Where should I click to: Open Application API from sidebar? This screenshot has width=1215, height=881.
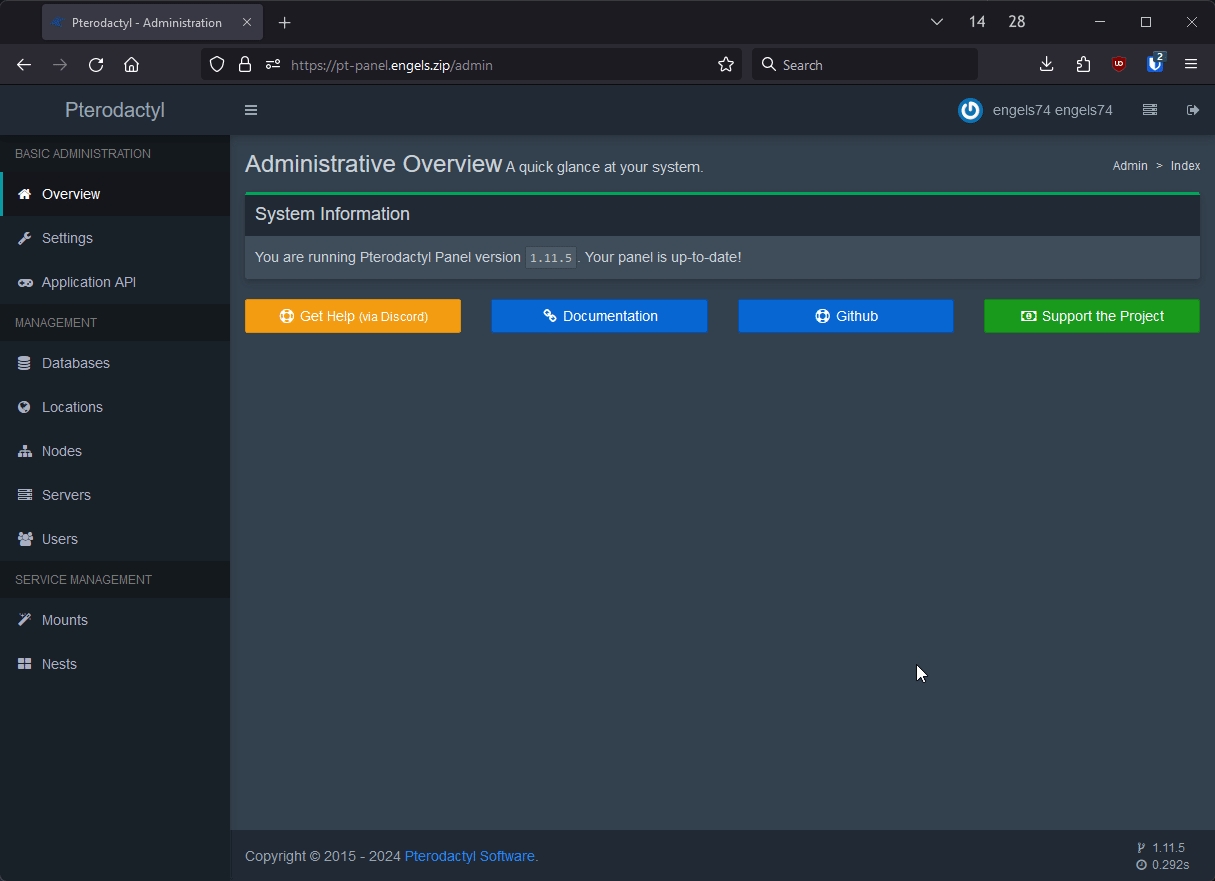[x=88, y=282]
